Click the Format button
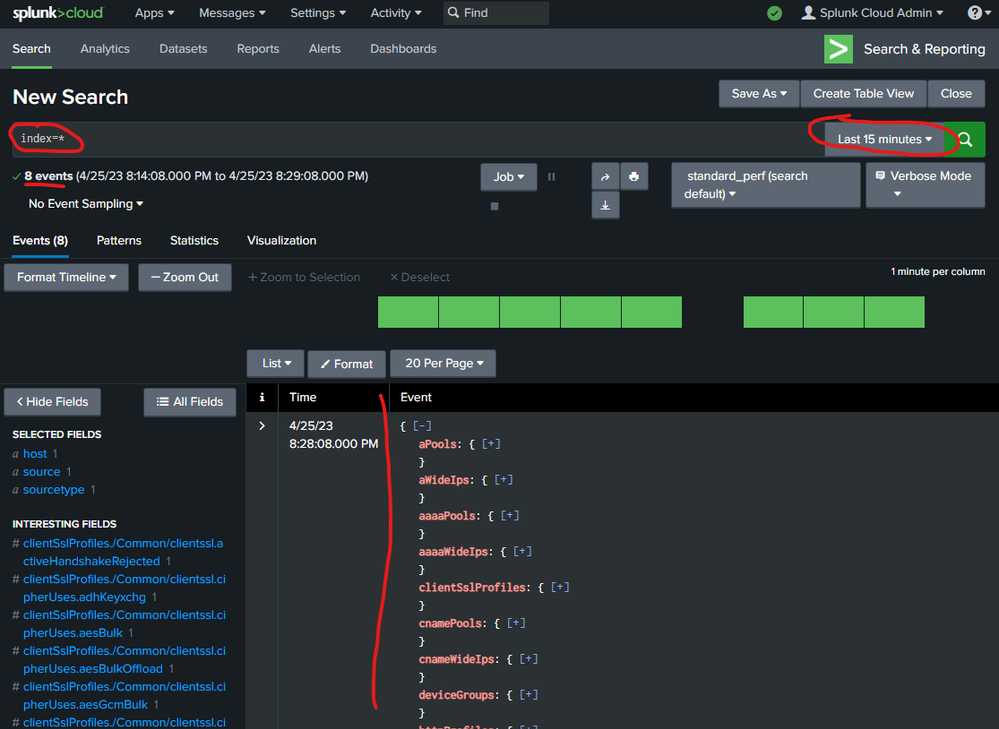Viewport: 999px width, 729px height. [347, 364]
